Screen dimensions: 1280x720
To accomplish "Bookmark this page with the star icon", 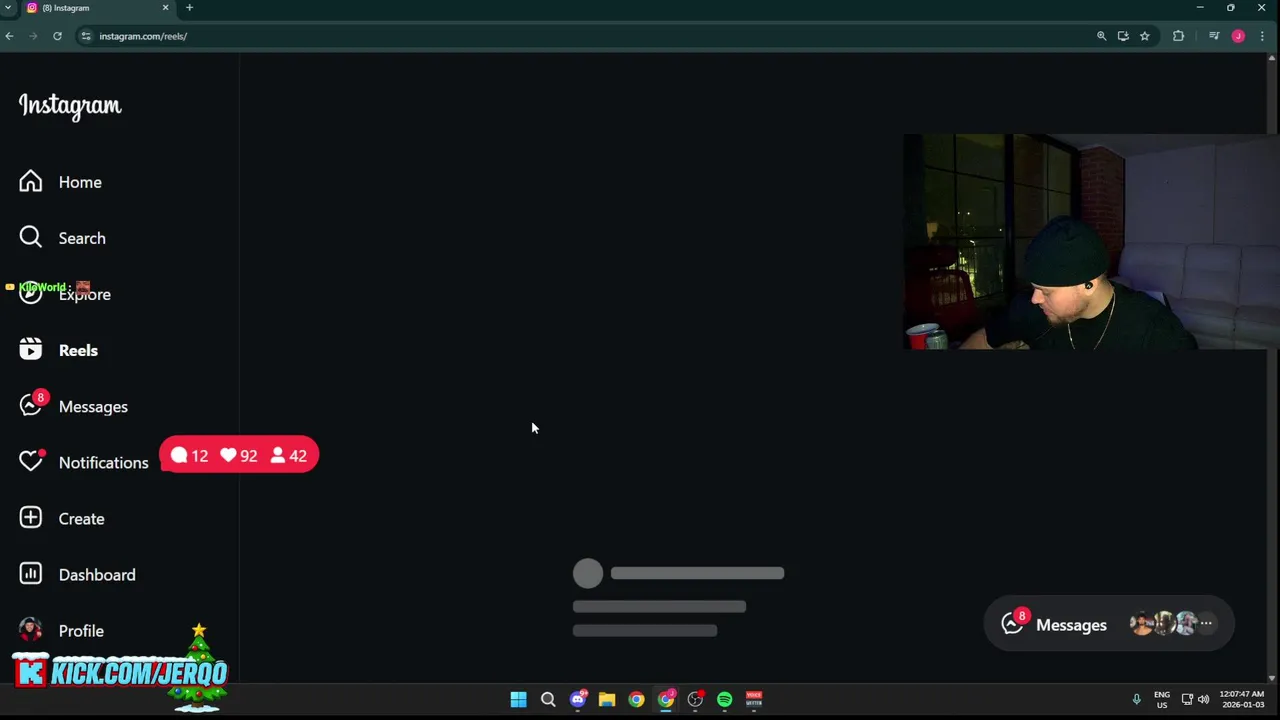I will coord(1145,36).
